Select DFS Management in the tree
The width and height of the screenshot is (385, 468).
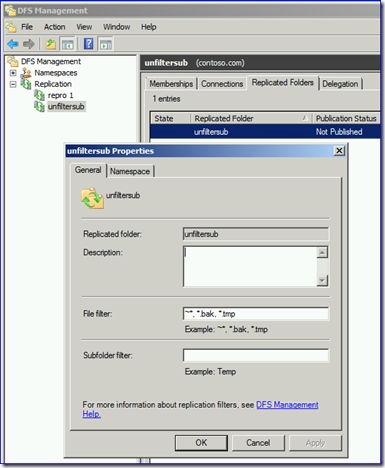coord(51,61)
